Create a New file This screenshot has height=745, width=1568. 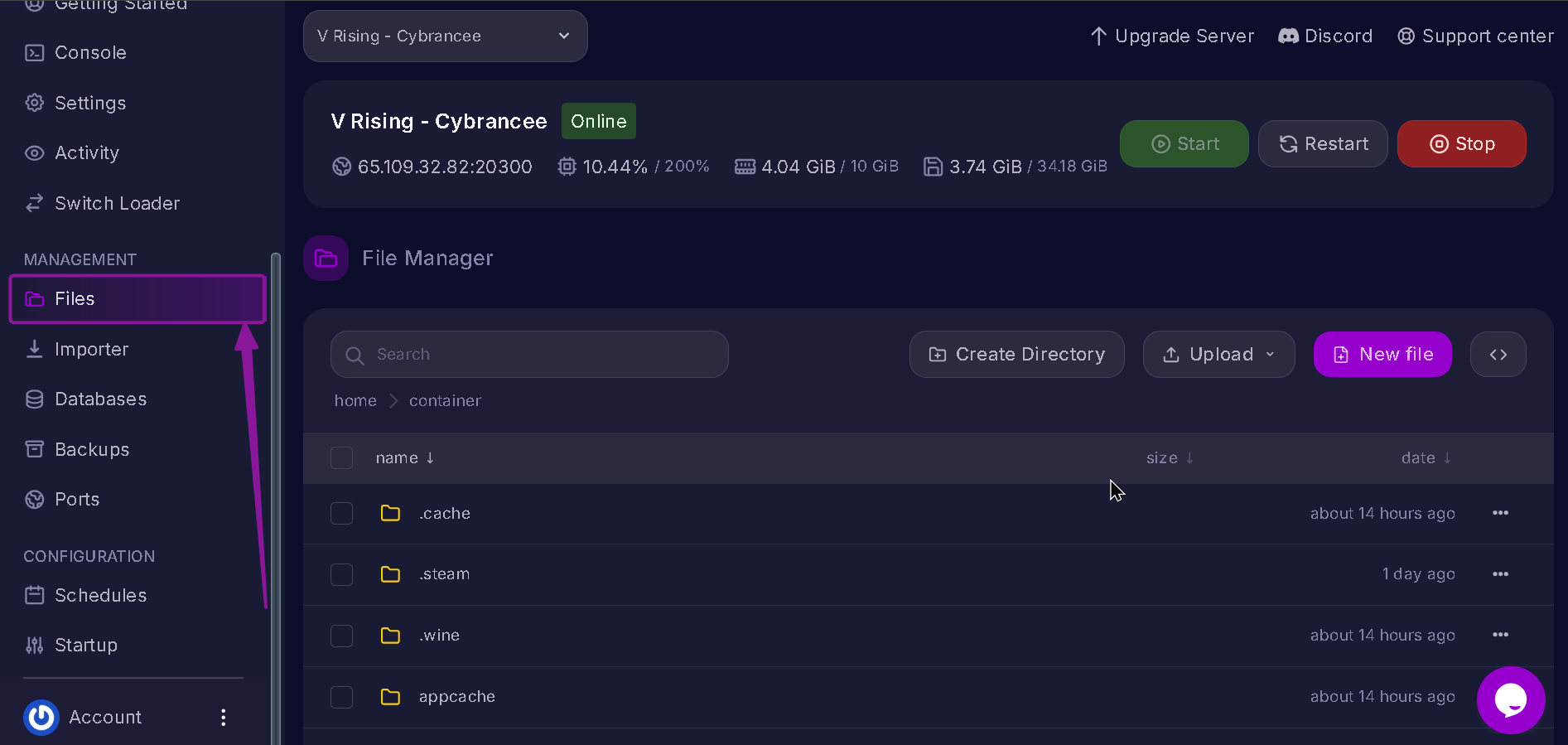point(1382,355)
